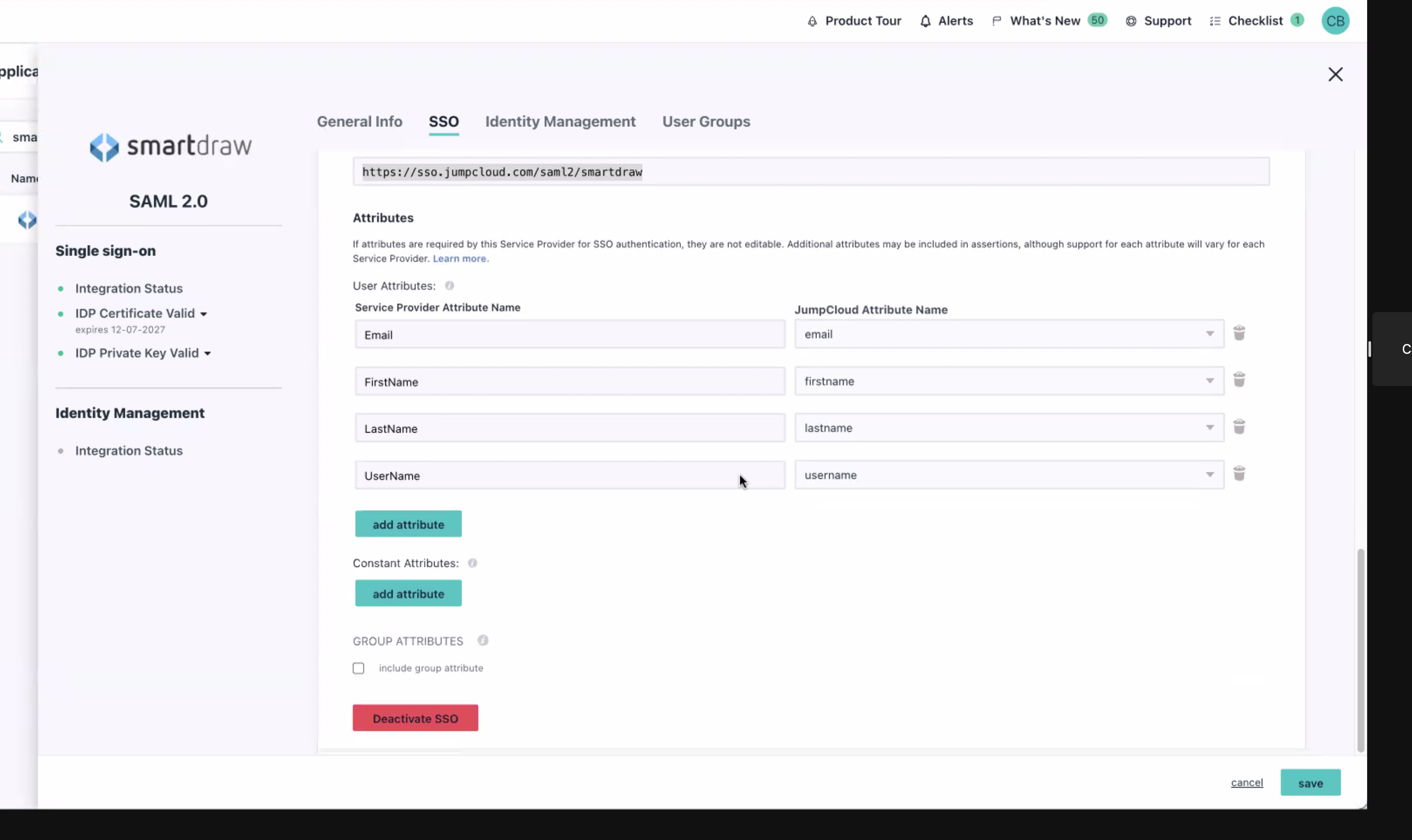This screenshot has height=840, width=1412.
Task: Click the Deactivate SSO button
Action: pyautogui.click(x=415, y=718)
